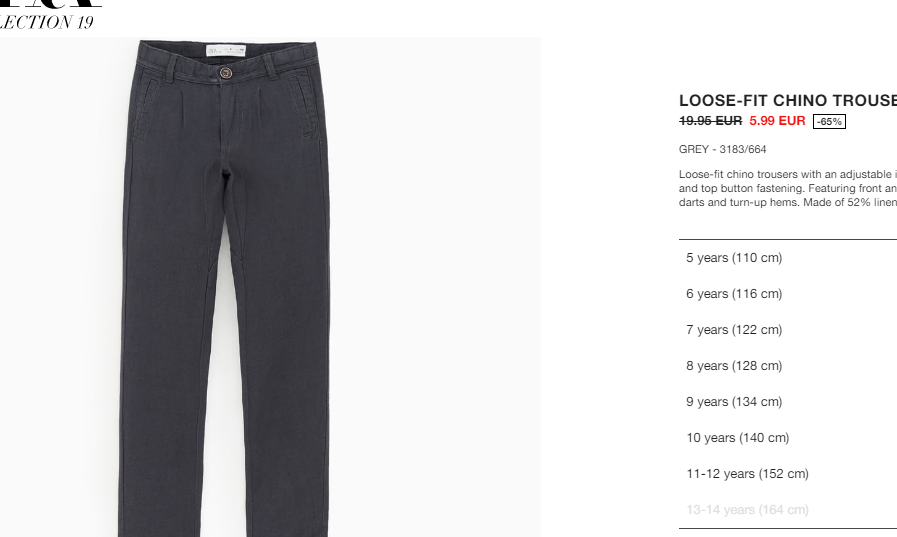This screenshot has width=897, height=537.
Task: Open the Collection 19 link
Action: coord(46,22)
